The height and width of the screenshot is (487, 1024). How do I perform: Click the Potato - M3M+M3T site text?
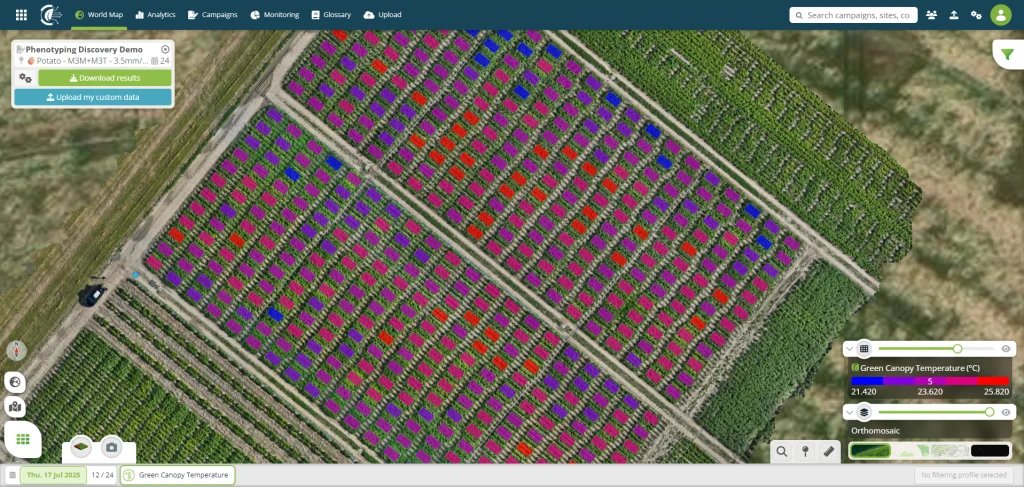click(91, 61)
